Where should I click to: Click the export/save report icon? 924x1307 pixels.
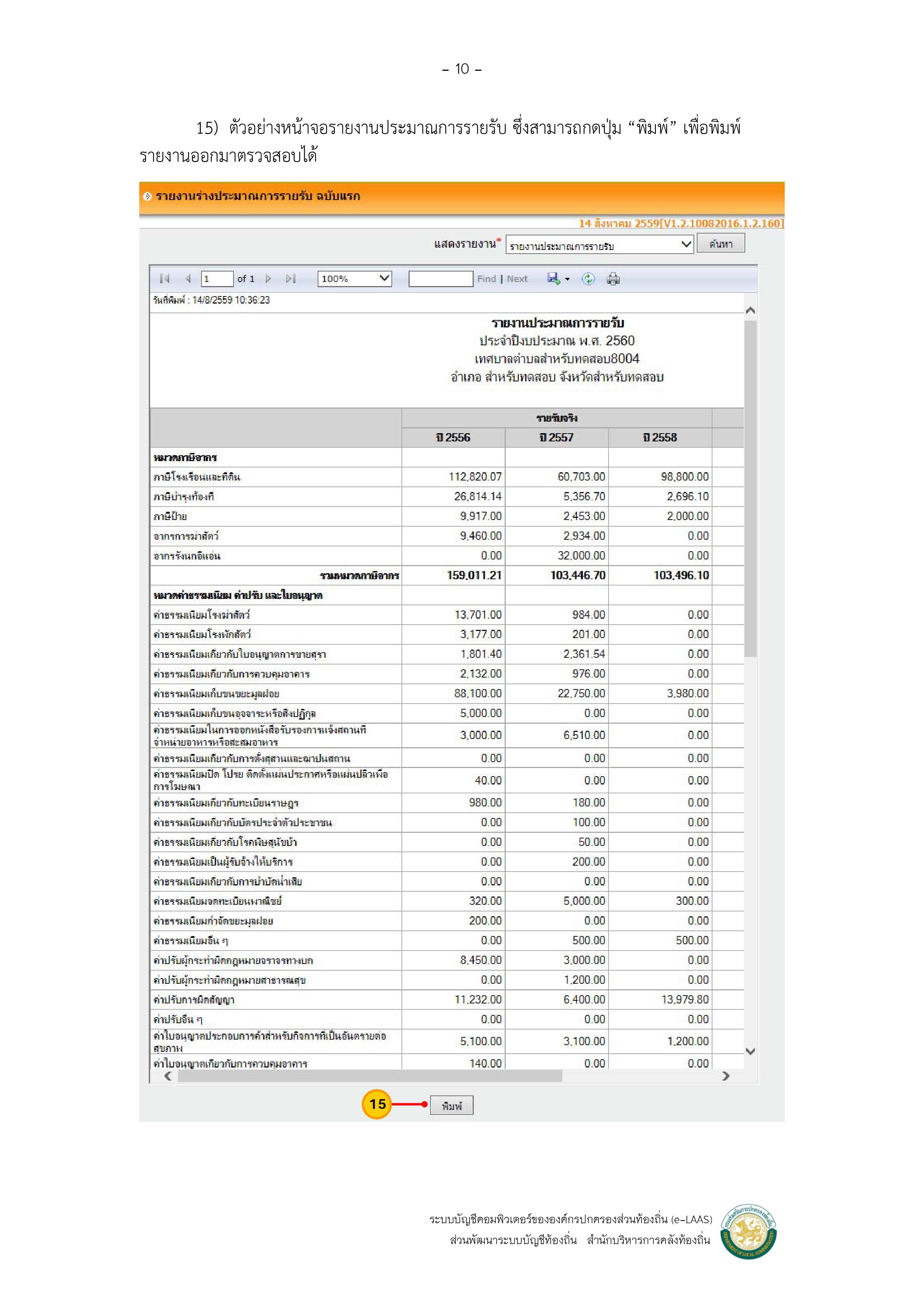click(x=553, y=278)
